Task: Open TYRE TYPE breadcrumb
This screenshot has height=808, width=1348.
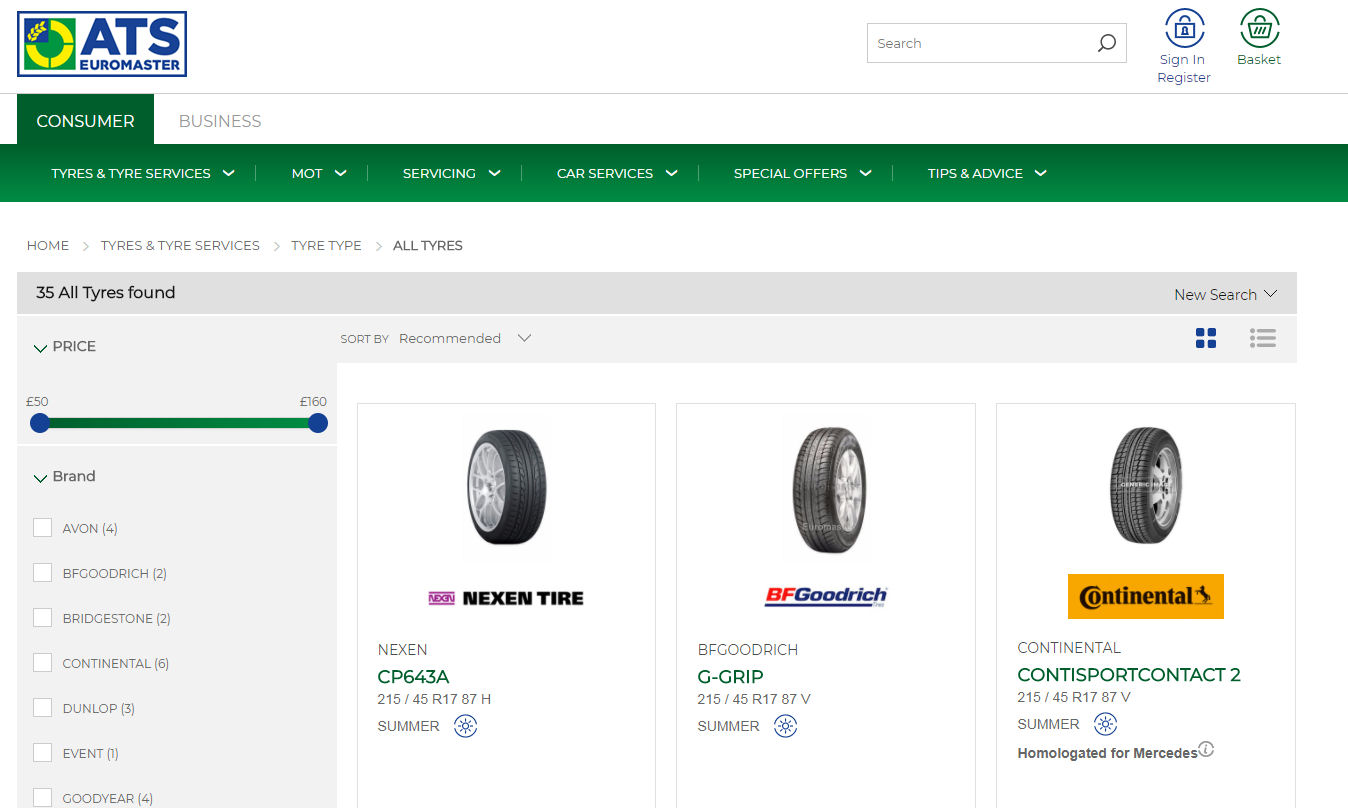Action: tap(326, 245)
